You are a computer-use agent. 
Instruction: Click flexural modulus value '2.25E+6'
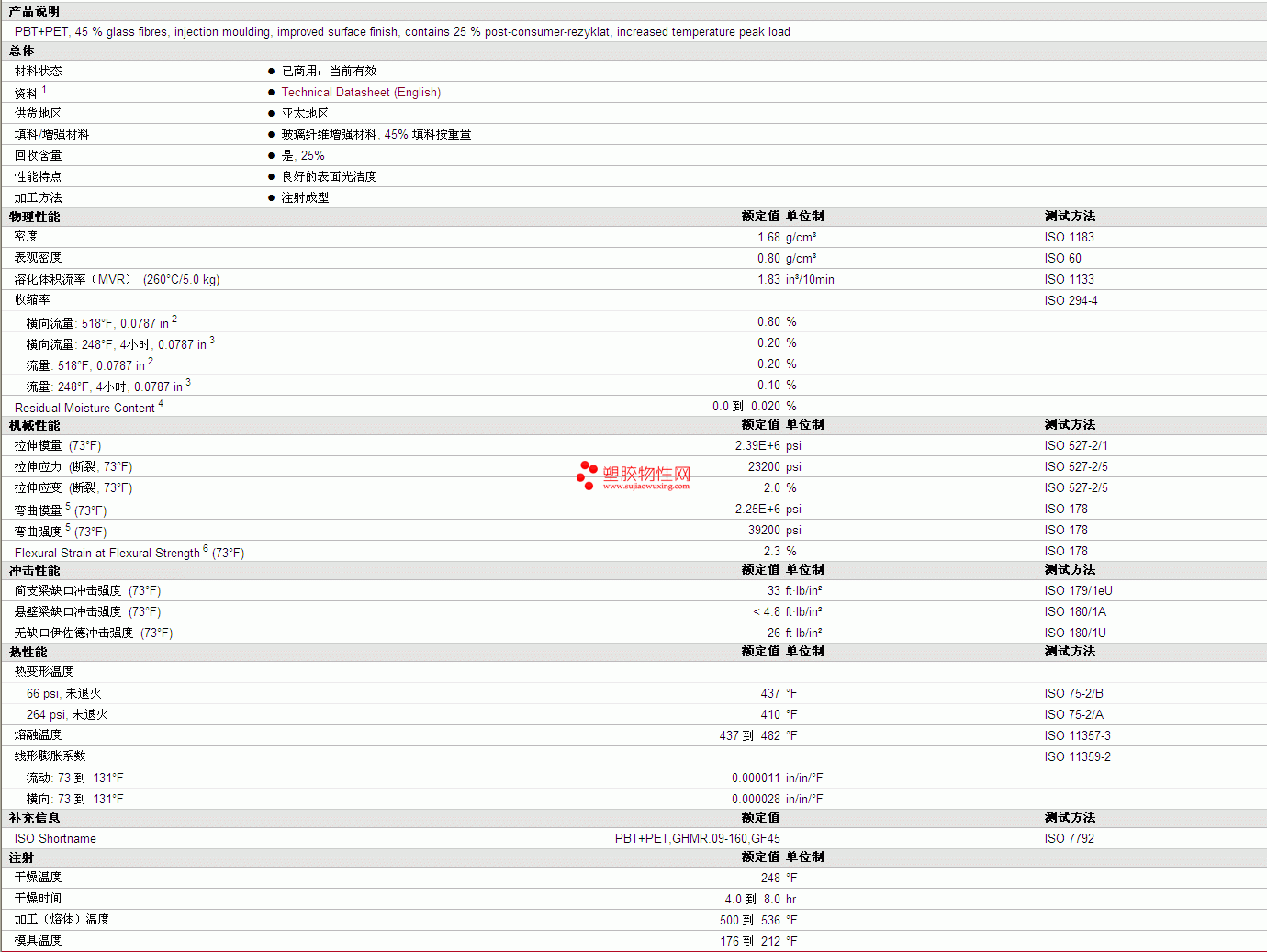coord(757,510)
